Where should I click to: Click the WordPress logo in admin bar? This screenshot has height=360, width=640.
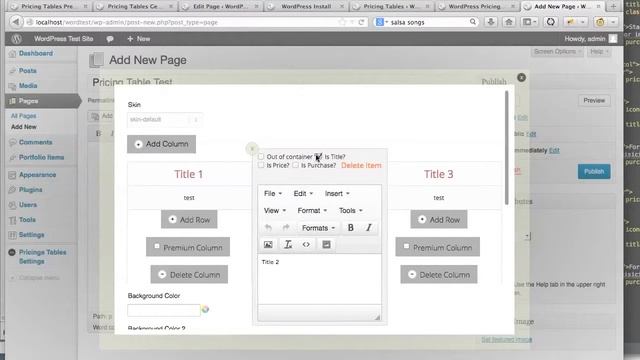(x=16, y=39)
